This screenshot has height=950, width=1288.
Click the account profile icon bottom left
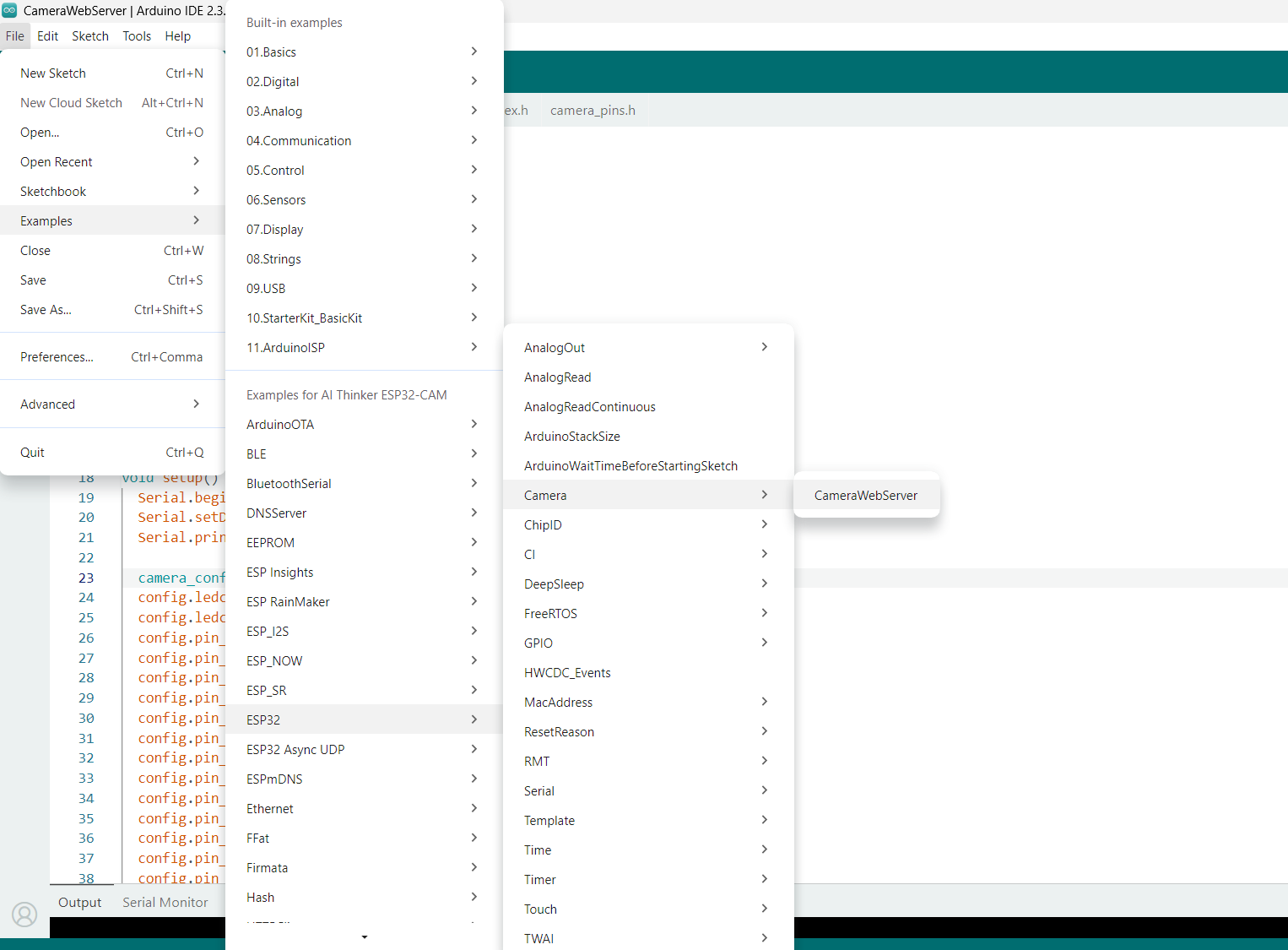coord(24,915)
